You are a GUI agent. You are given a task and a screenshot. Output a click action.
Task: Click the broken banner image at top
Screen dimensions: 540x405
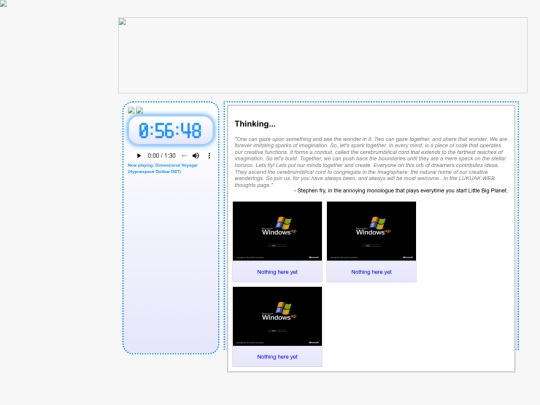[x=323, y=55]
